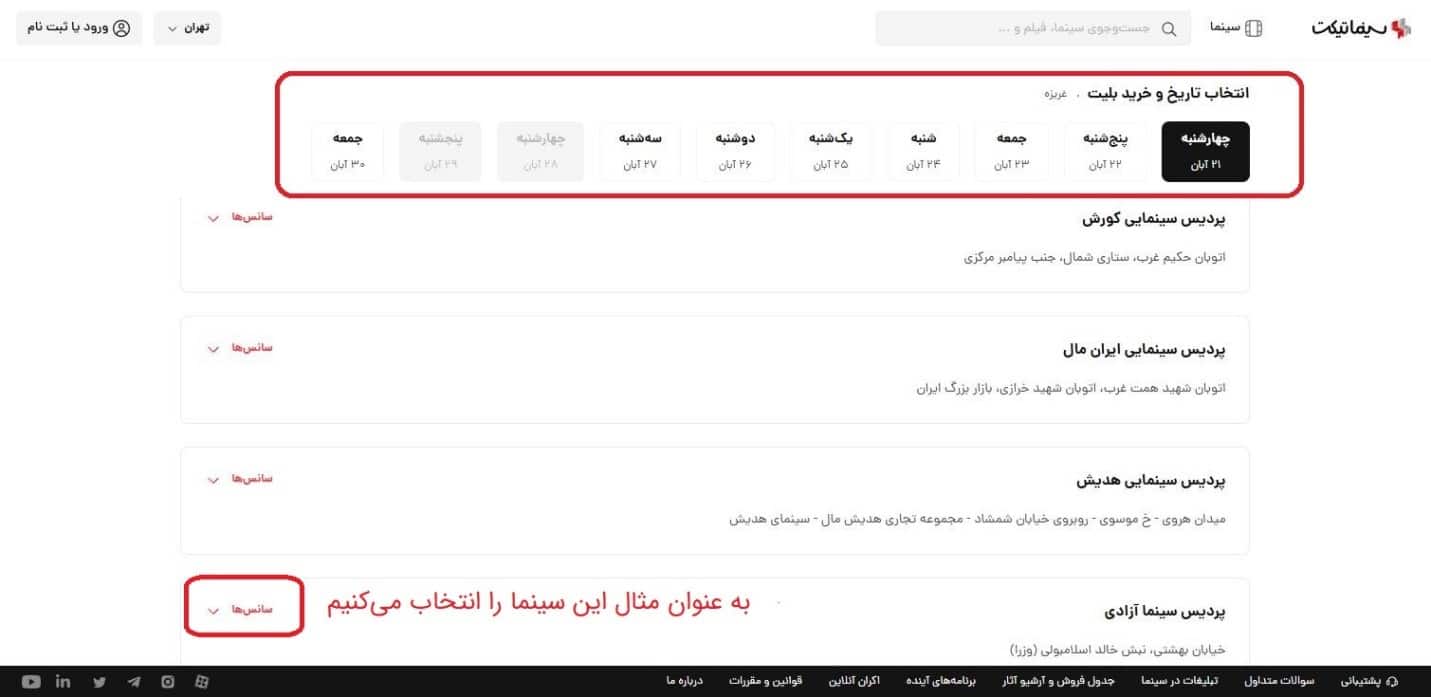Open the قوانین و مقررات footer link
The width and height of the screenshot is (1431, 697).
(768, 682)
